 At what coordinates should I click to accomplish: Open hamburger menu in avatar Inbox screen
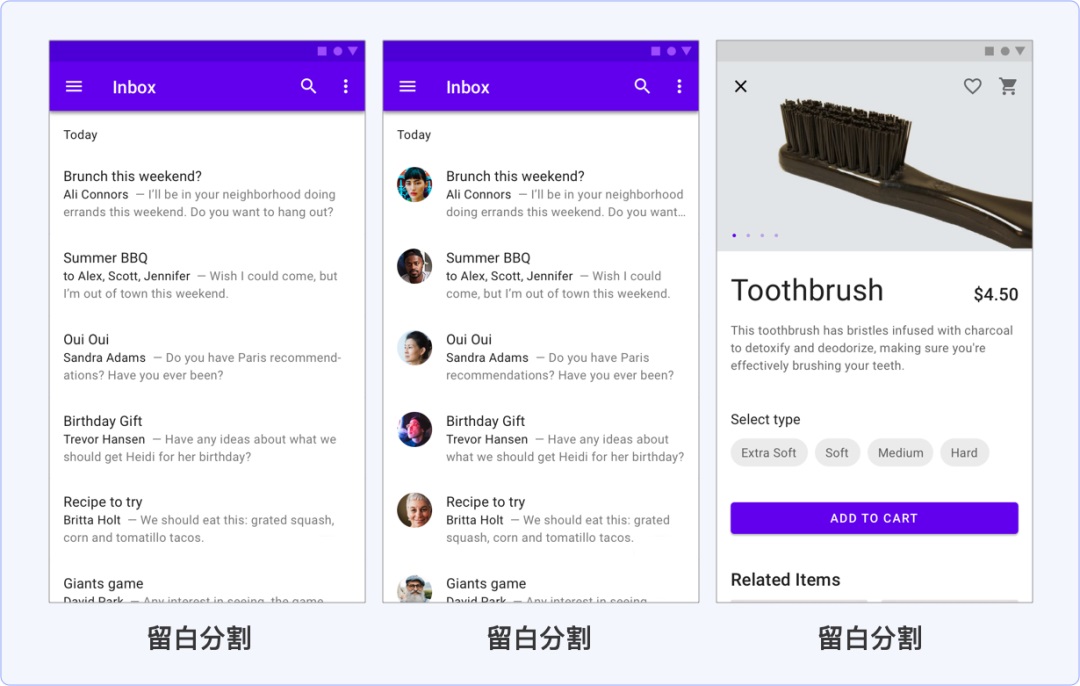pyautogui.click(x=407, y=87)
